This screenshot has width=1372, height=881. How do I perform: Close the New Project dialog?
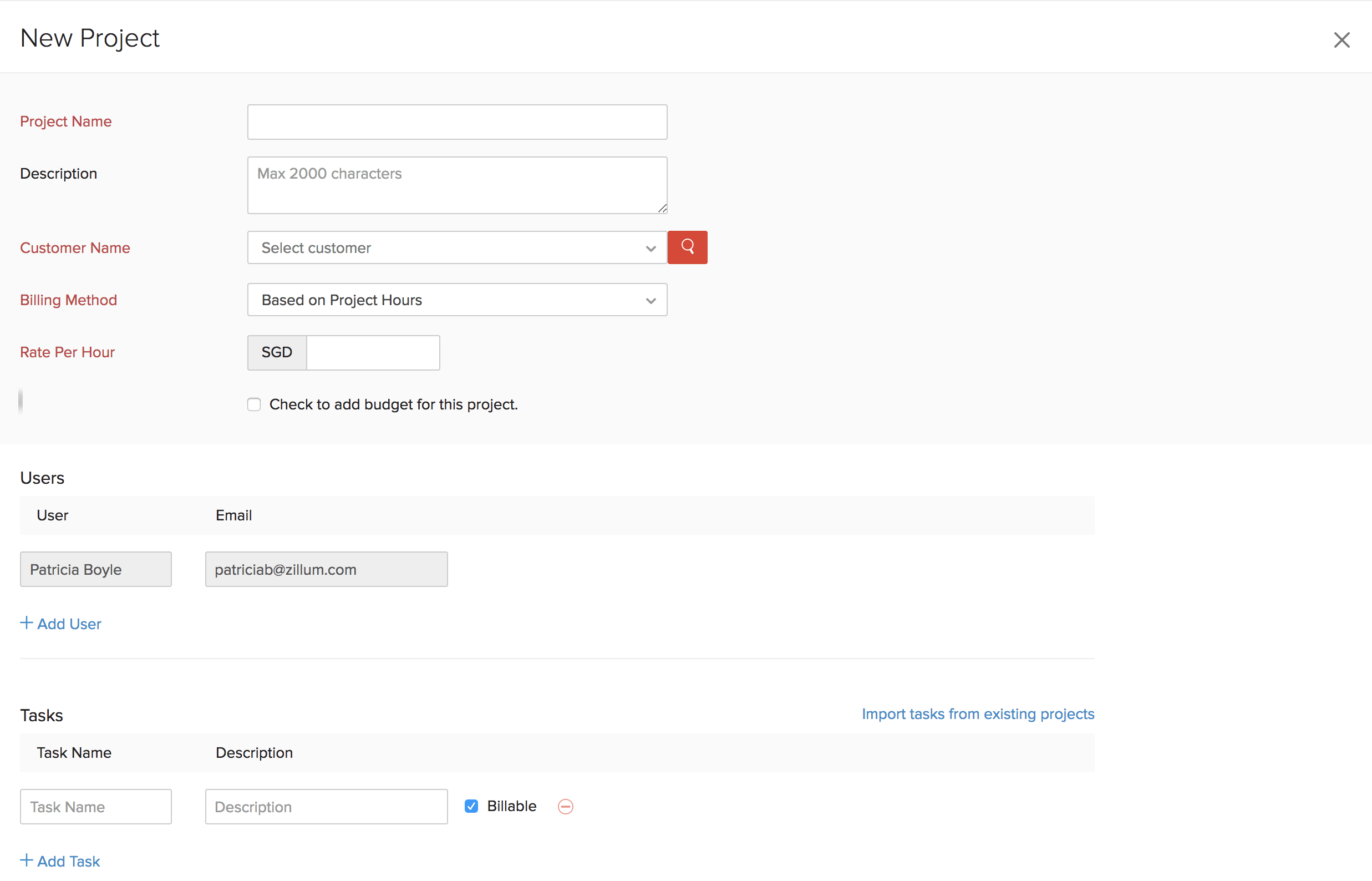[1341, 40]
